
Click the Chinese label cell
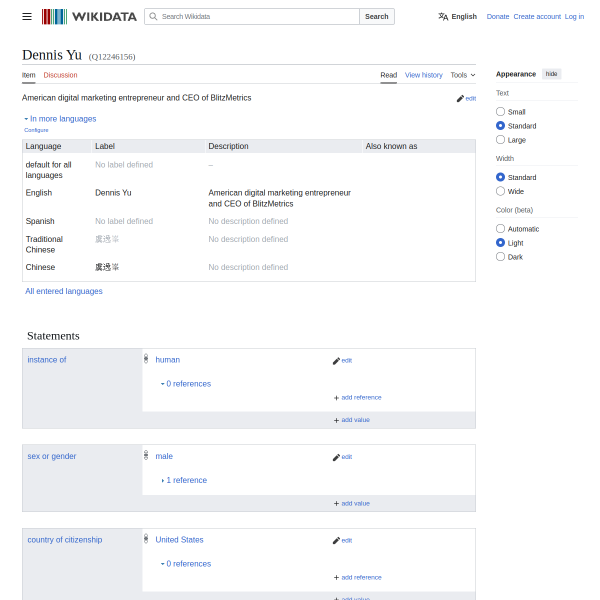(107, 267)
